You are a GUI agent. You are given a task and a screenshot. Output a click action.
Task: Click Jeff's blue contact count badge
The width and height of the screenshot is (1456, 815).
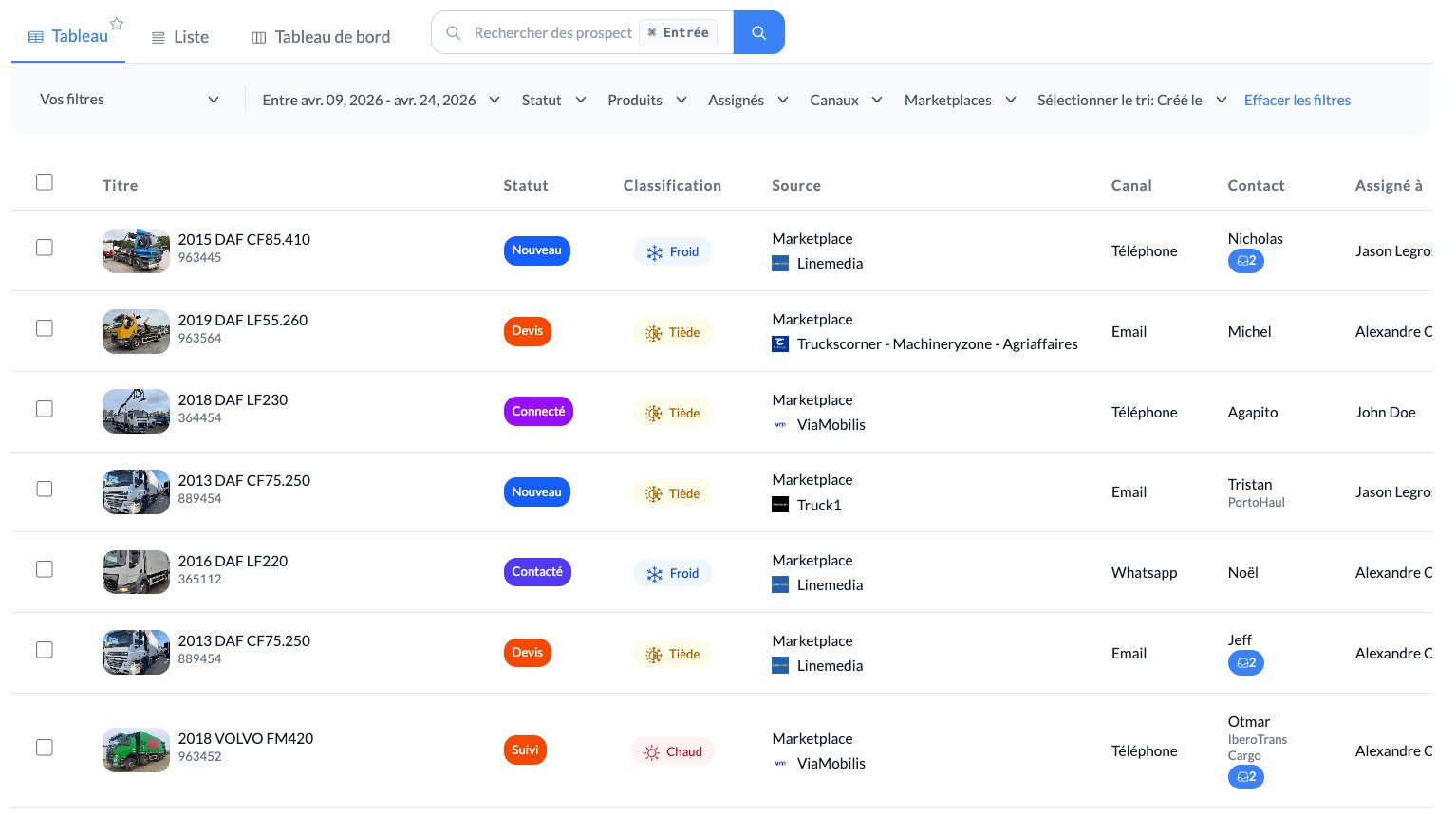(x=1245, y=663)
